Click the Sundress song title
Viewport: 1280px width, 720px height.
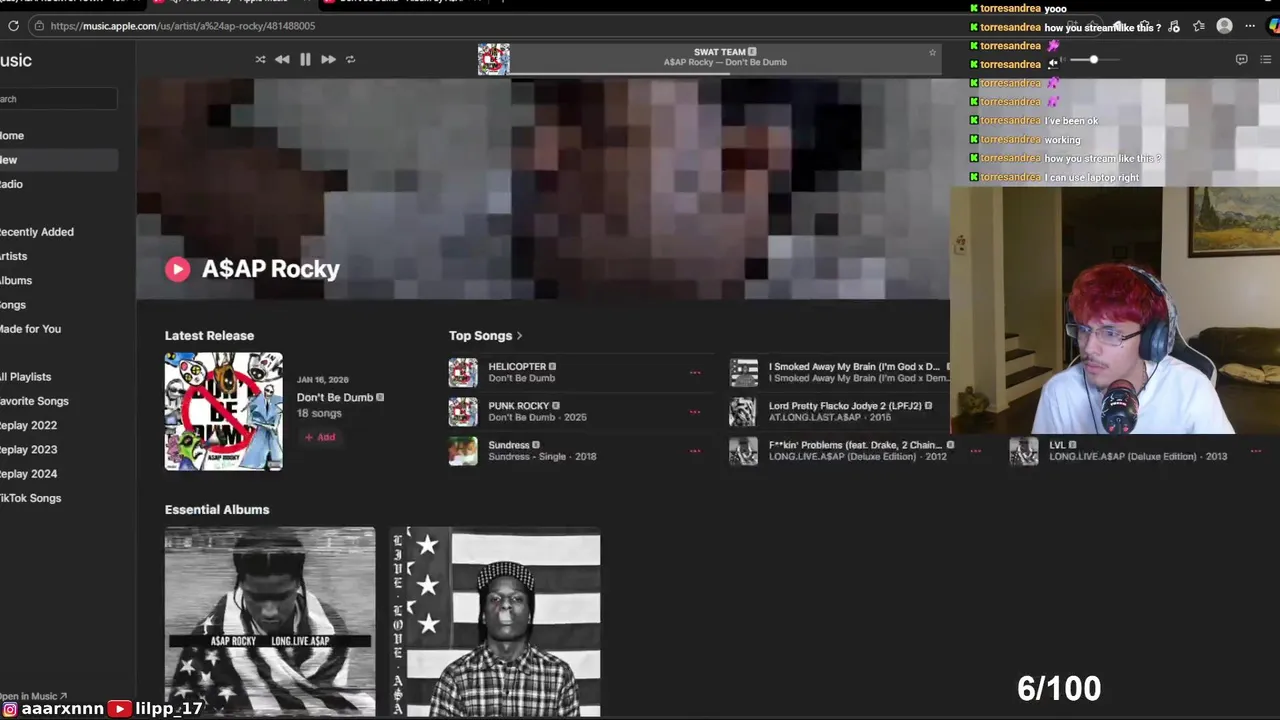tap(509, 445)
